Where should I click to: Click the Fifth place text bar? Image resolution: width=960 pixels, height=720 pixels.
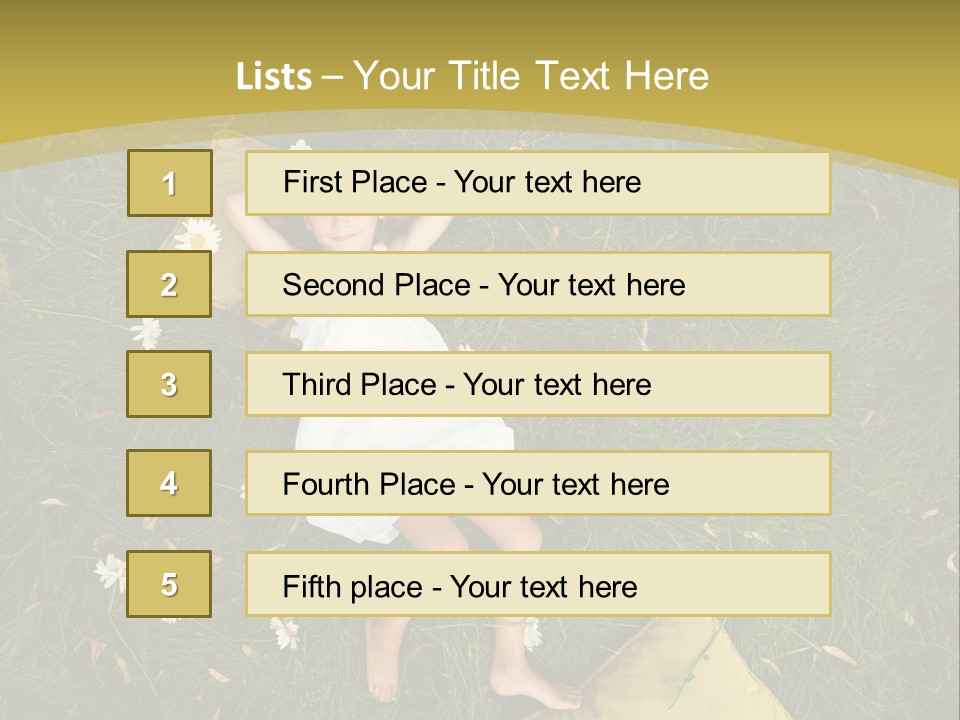click(538, 584)
